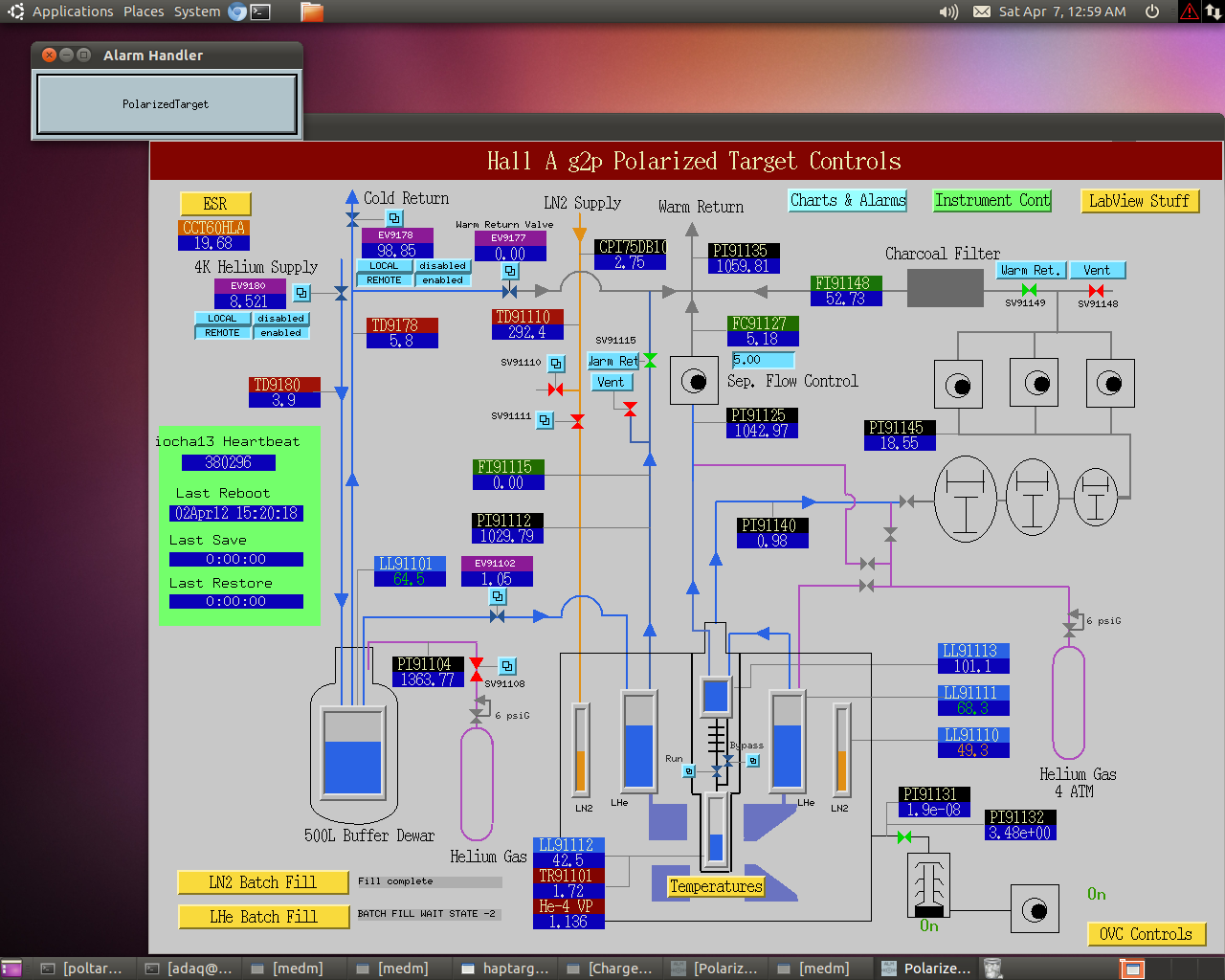The height and width of the screenshot is (980, 1225).
Task: Open related display icon above SV91108
Action: coord(508,665)
